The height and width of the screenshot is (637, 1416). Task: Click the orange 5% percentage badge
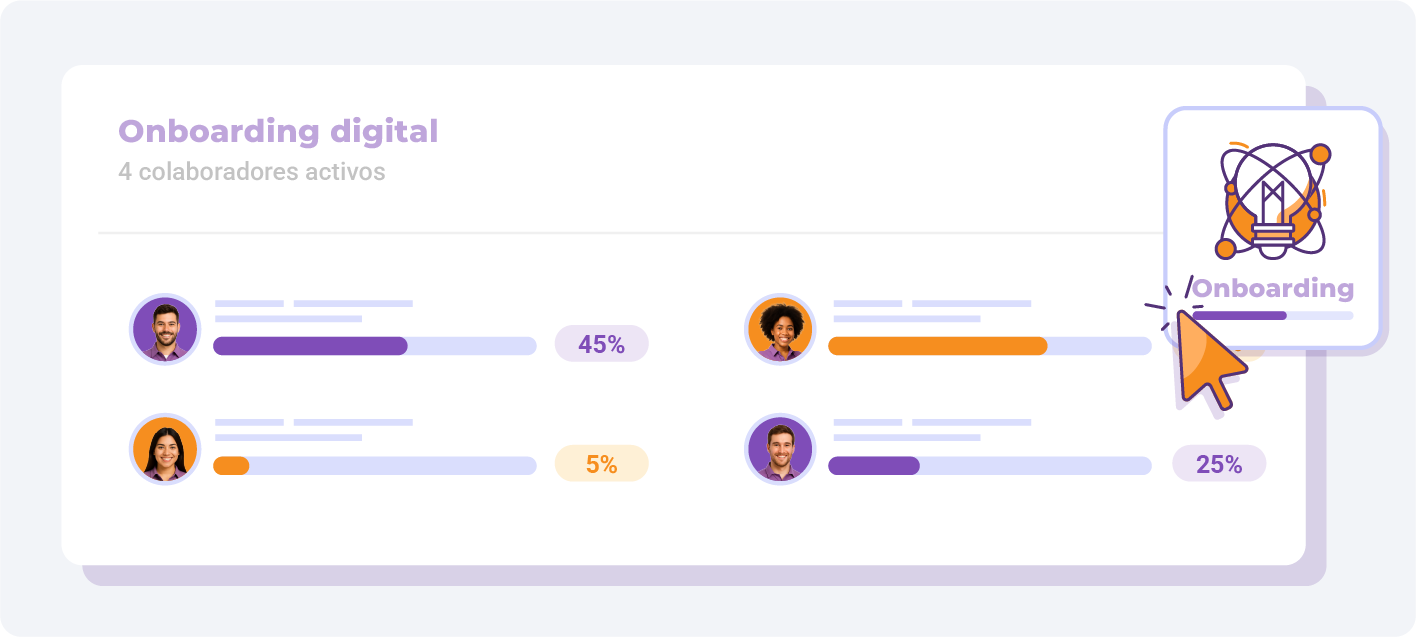[x=602, y=464]
